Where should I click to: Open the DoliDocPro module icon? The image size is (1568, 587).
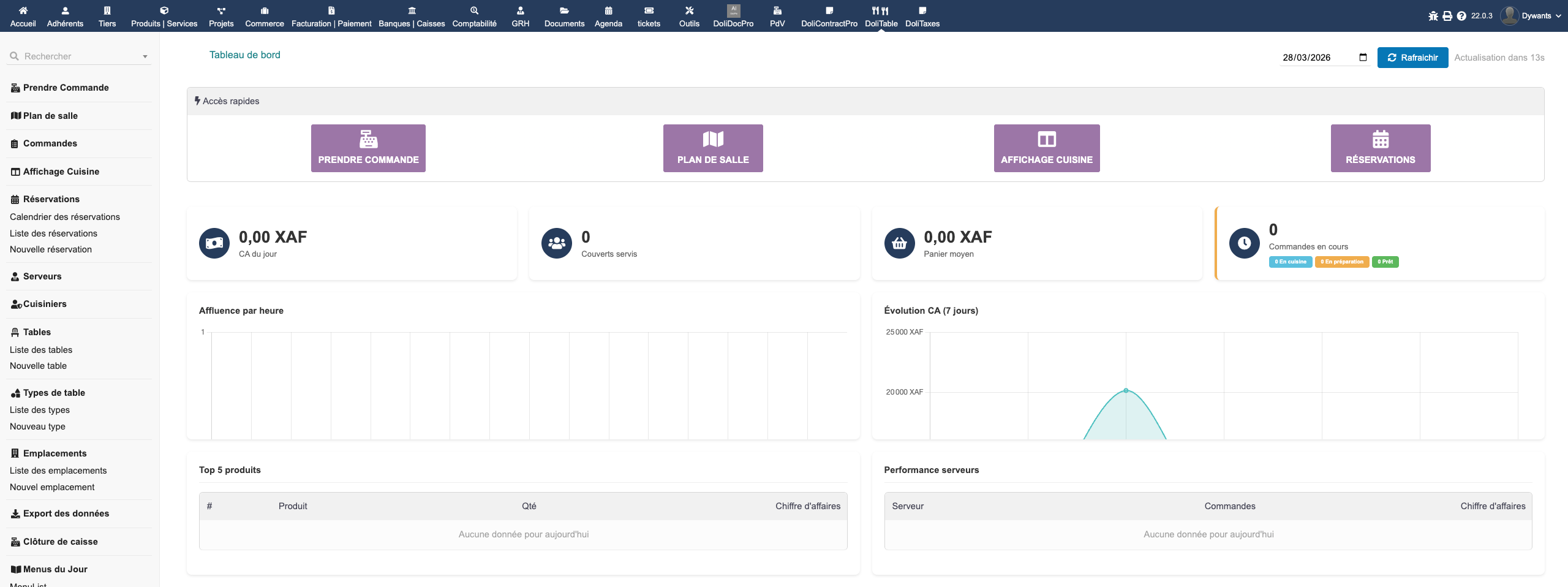tap(733, 10)
